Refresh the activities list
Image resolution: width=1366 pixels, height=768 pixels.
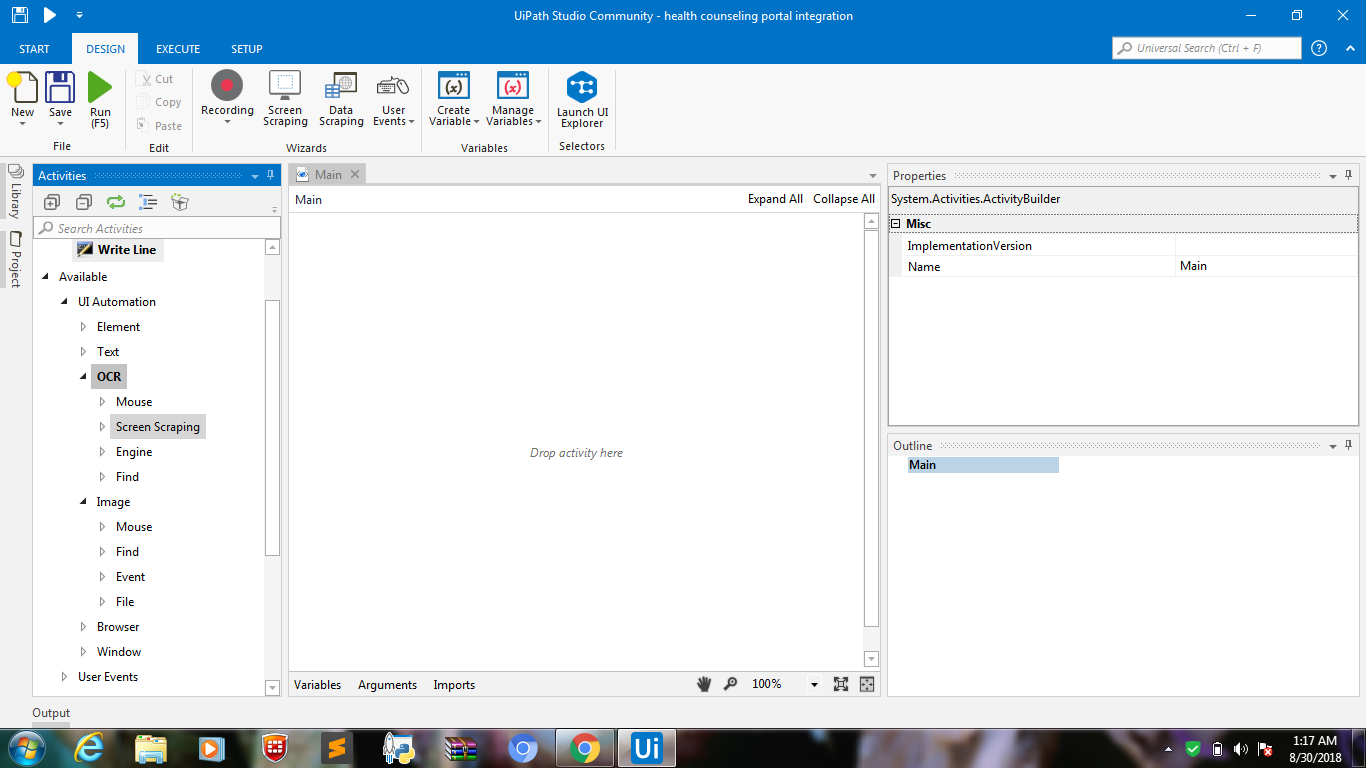(x=116, y=202)
